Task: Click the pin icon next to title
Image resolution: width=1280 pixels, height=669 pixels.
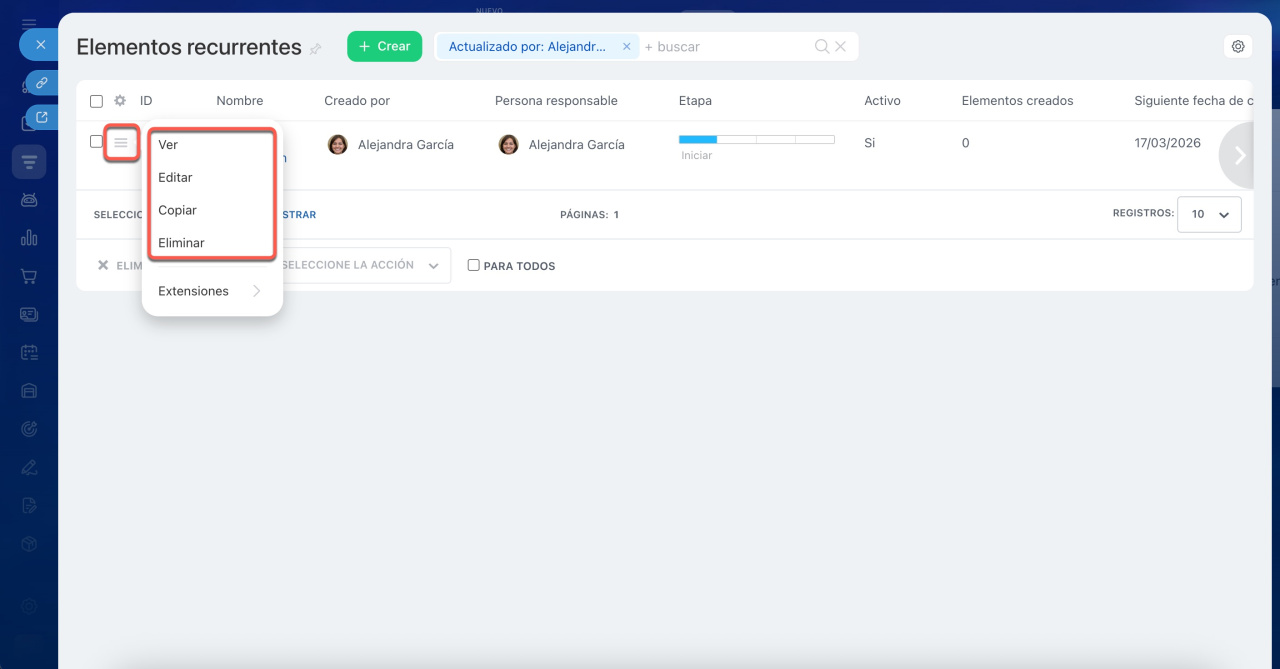Action: point(316,49)
